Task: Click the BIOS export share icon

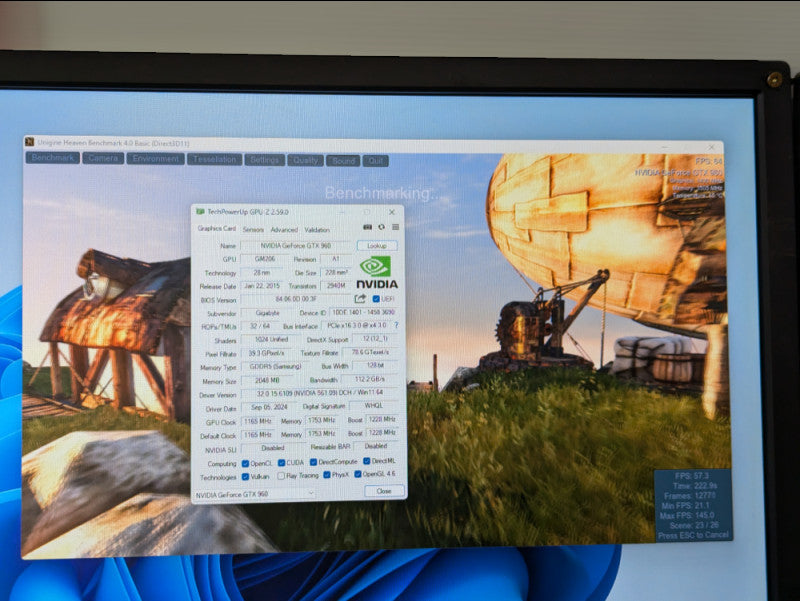Action: coord(360,298)
